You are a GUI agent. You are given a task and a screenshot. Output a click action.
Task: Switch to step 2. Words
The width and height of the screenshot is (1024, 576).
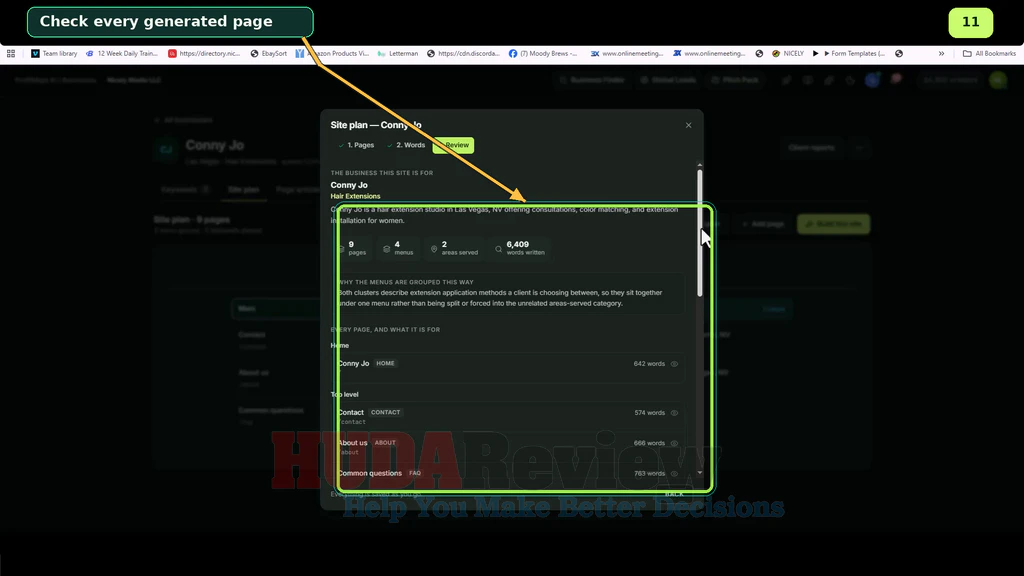[x=406, y=145]
